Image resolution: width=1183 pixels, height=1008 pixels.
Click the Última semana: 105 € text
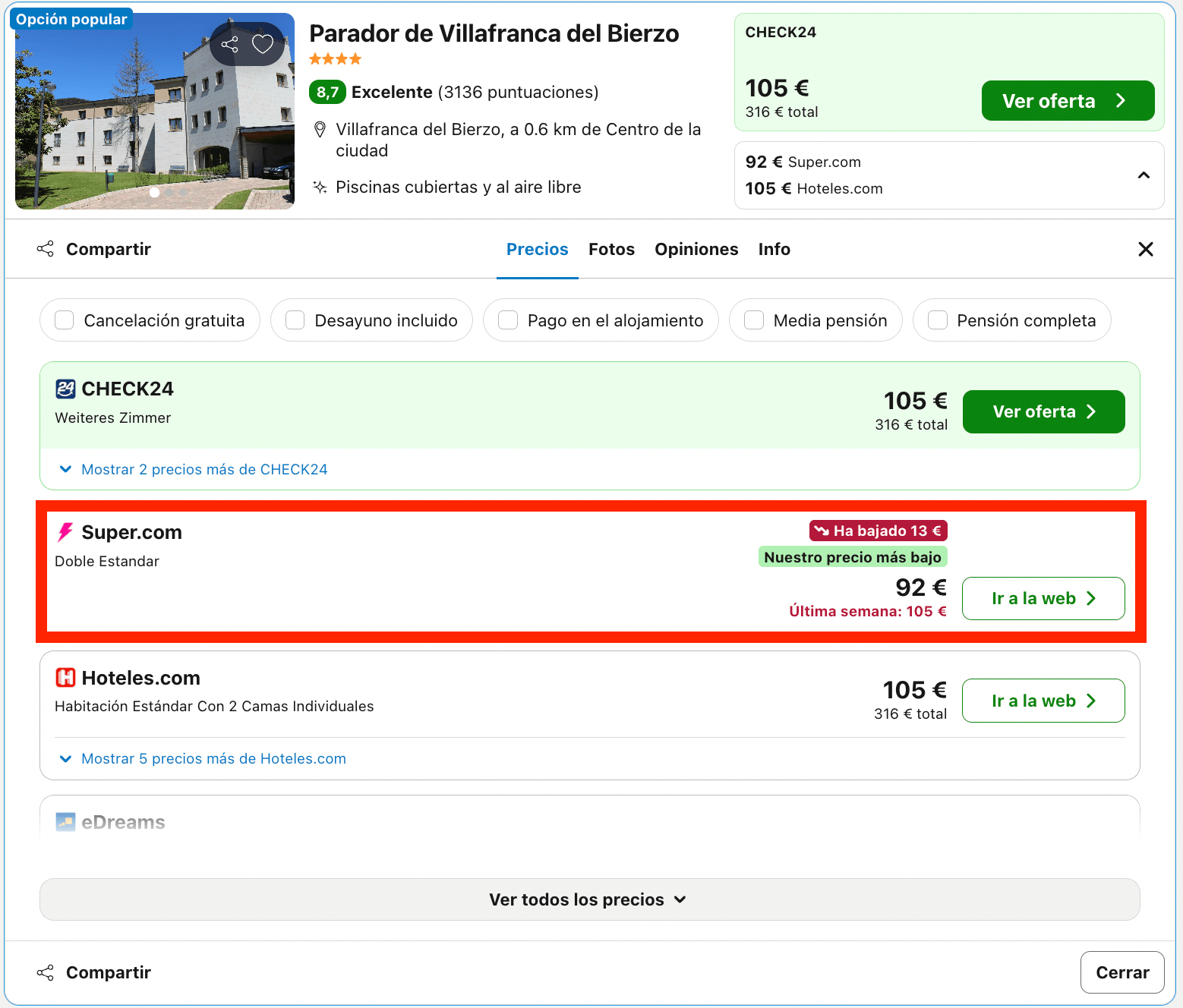pos(868,611)
